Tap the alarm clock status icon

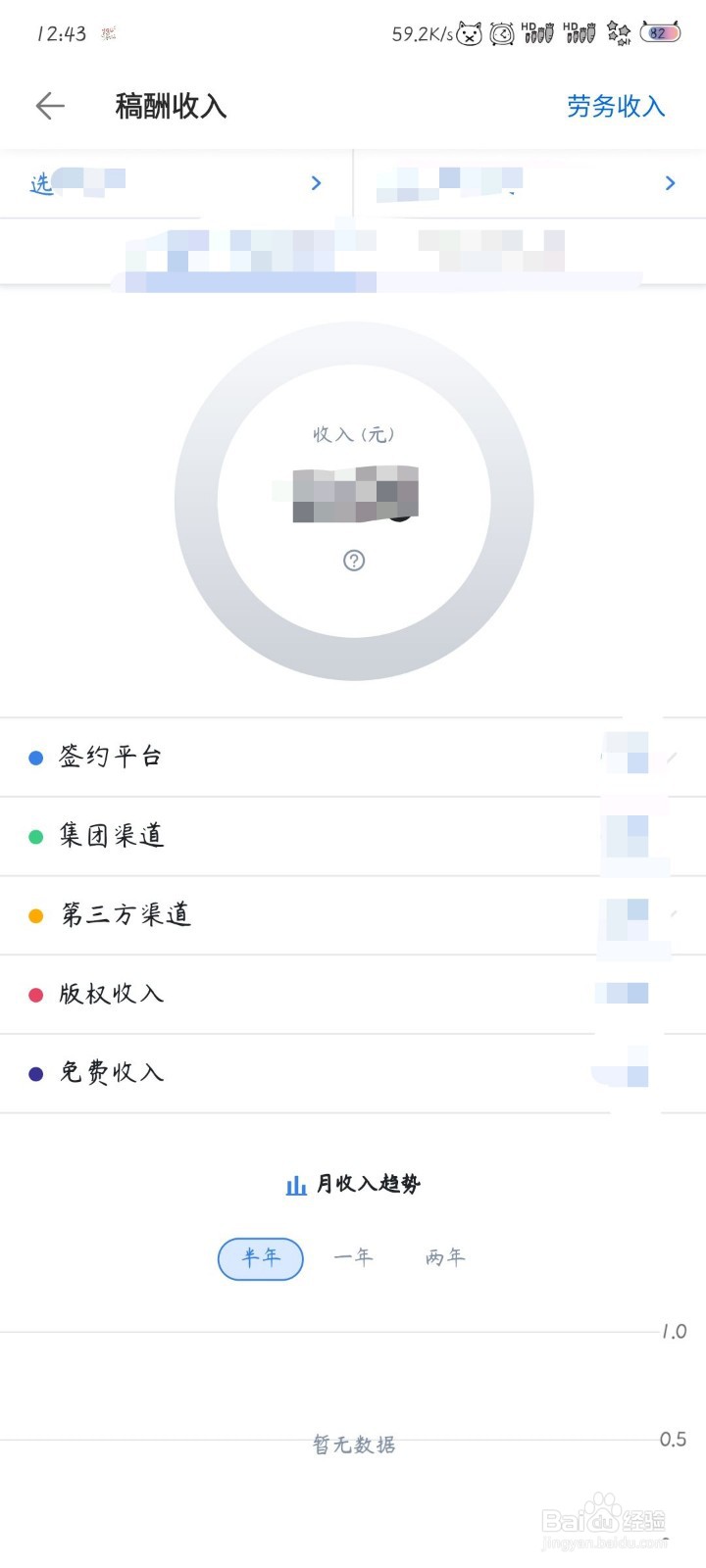pyautogui.click(x=502, y=34)
